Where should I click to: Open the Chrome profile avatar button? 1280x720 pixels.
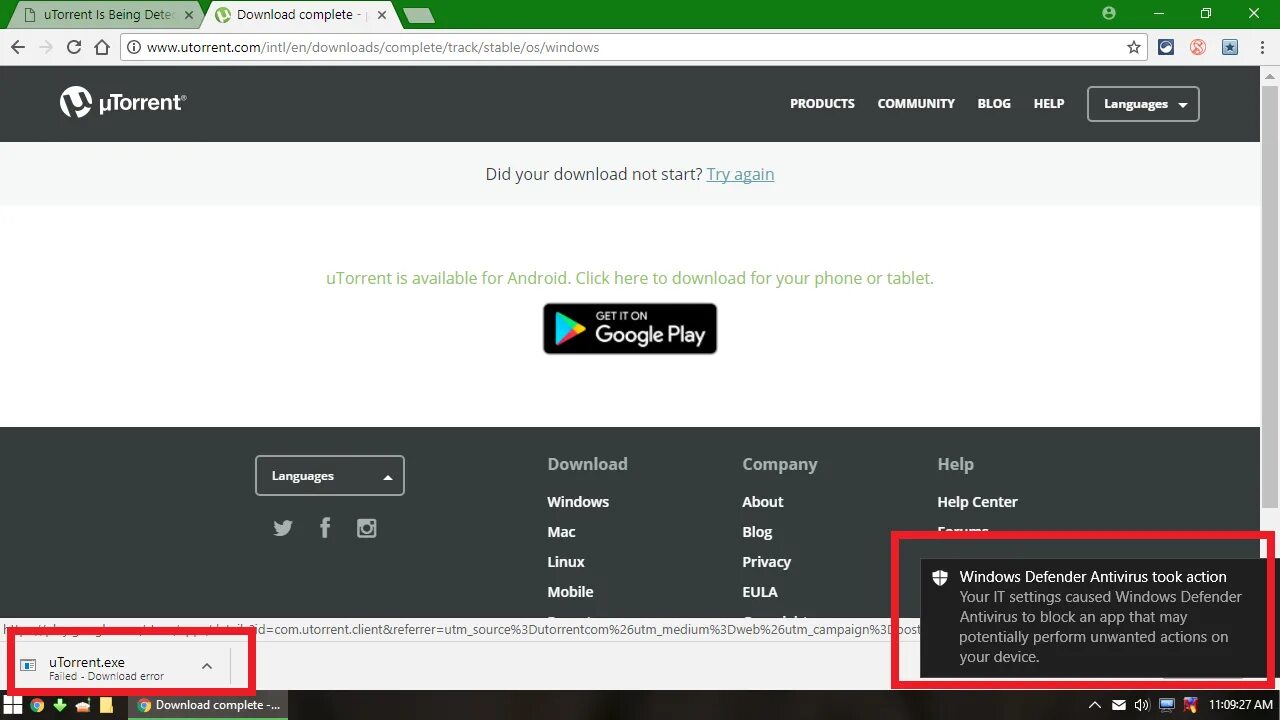[x=1108, y=13]
